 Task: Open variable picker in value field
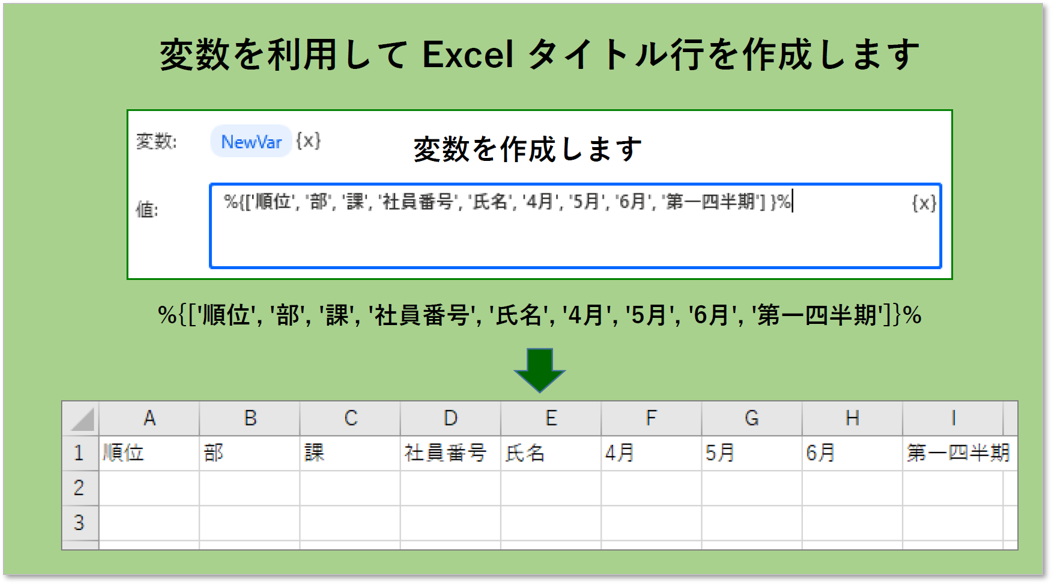tap(924, 203)
